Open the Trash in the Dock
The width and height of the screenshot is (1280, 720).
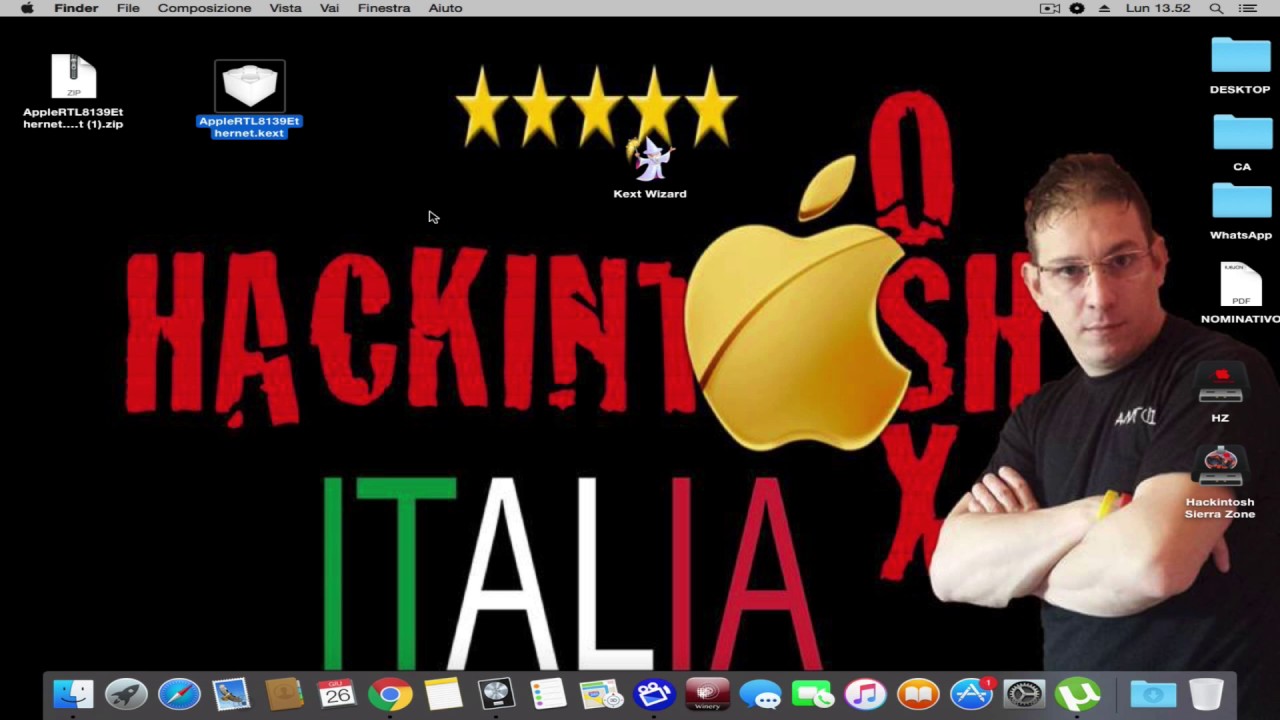tap(1206, 694)
